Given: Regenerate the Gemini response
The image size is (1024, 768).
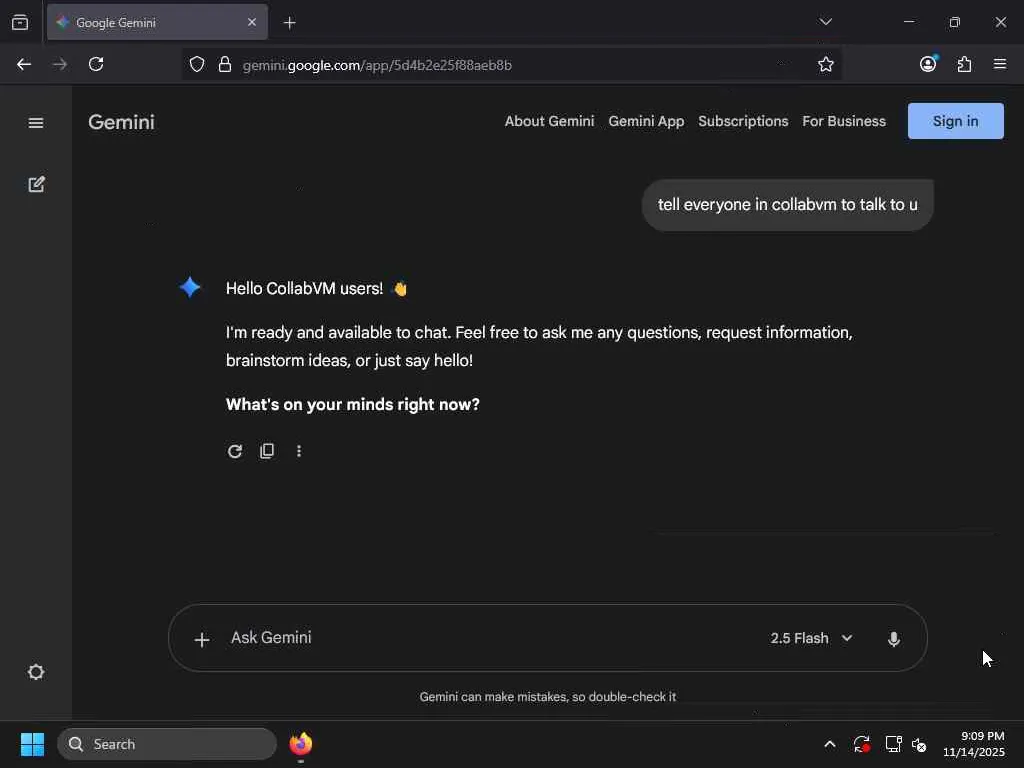Looking at the screenshot, I should [x=235, y=451].
